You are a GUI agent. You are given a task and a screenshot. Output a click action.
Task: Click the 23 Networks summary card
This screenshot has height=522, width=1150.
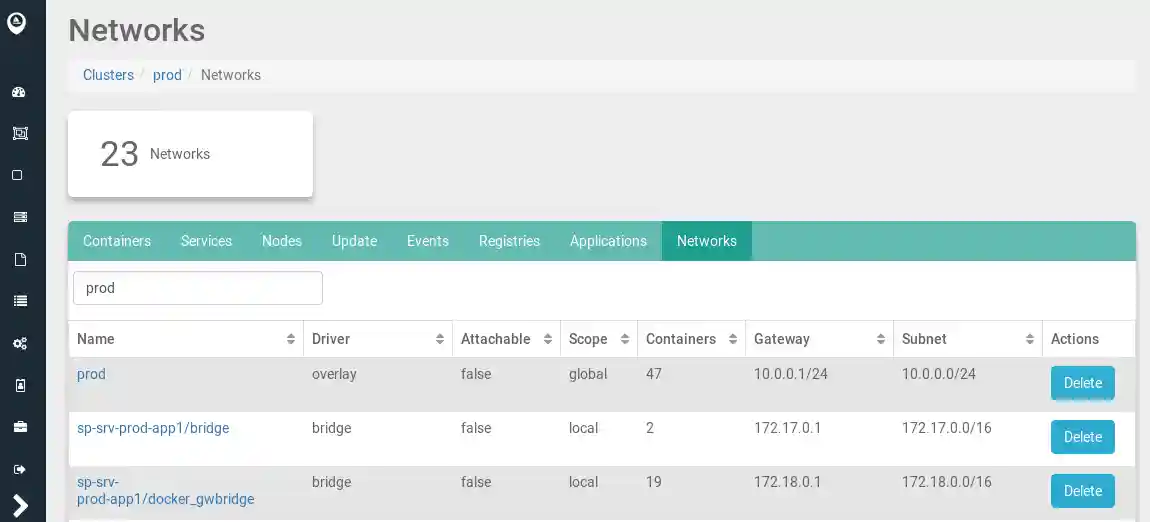tap(191, 154)
